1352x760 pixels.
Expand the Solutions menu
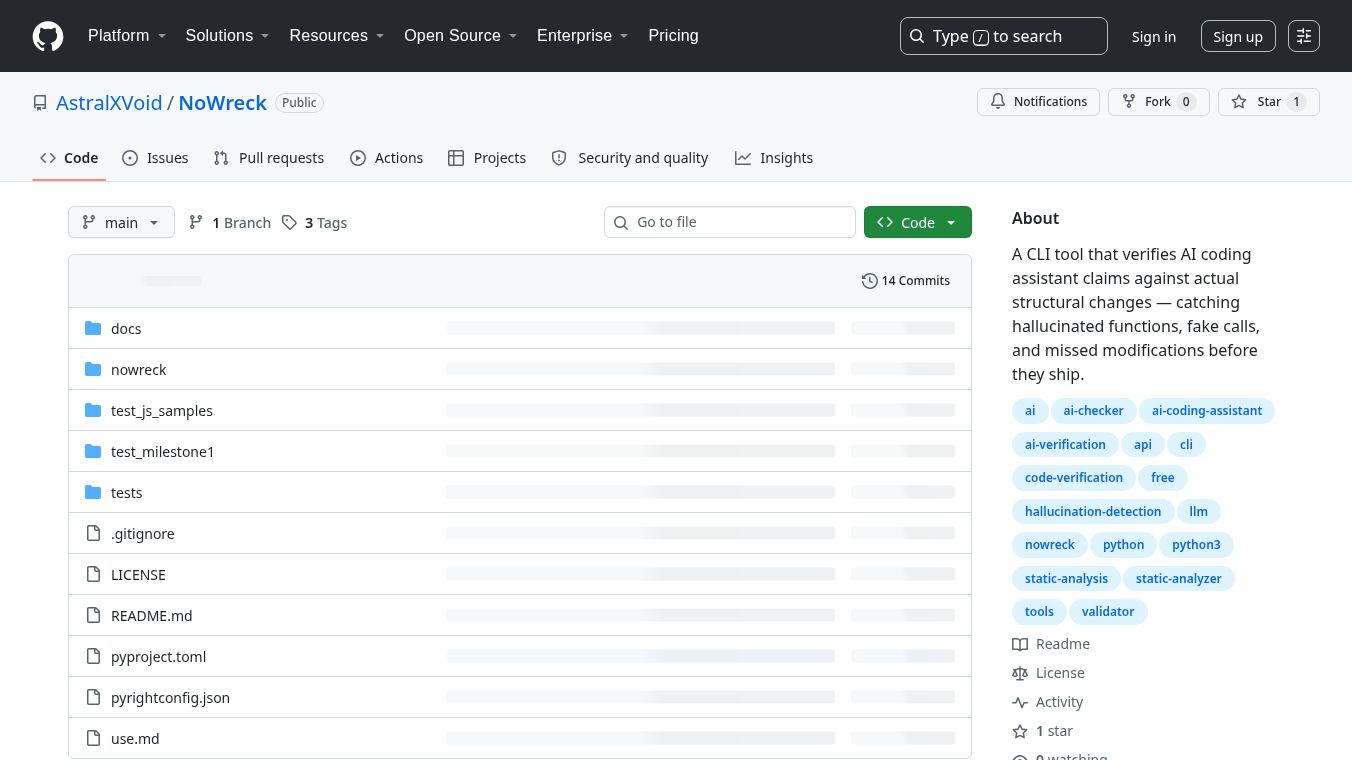point(228,36)
